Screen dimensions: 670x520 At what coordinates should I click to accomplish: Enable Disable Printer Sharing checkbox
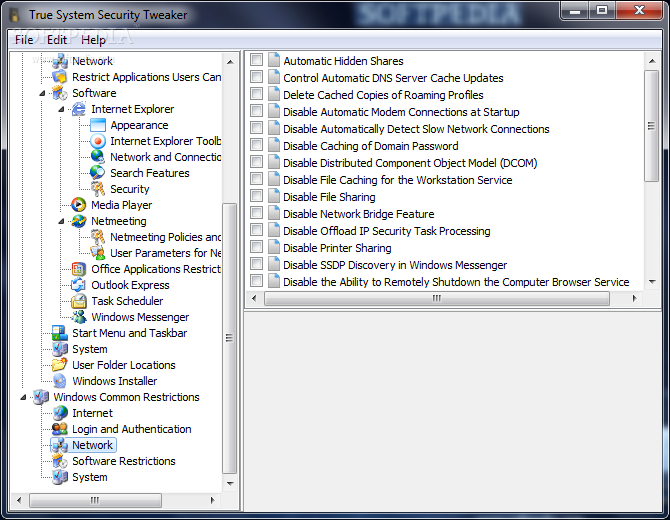(x=256, y=247)
